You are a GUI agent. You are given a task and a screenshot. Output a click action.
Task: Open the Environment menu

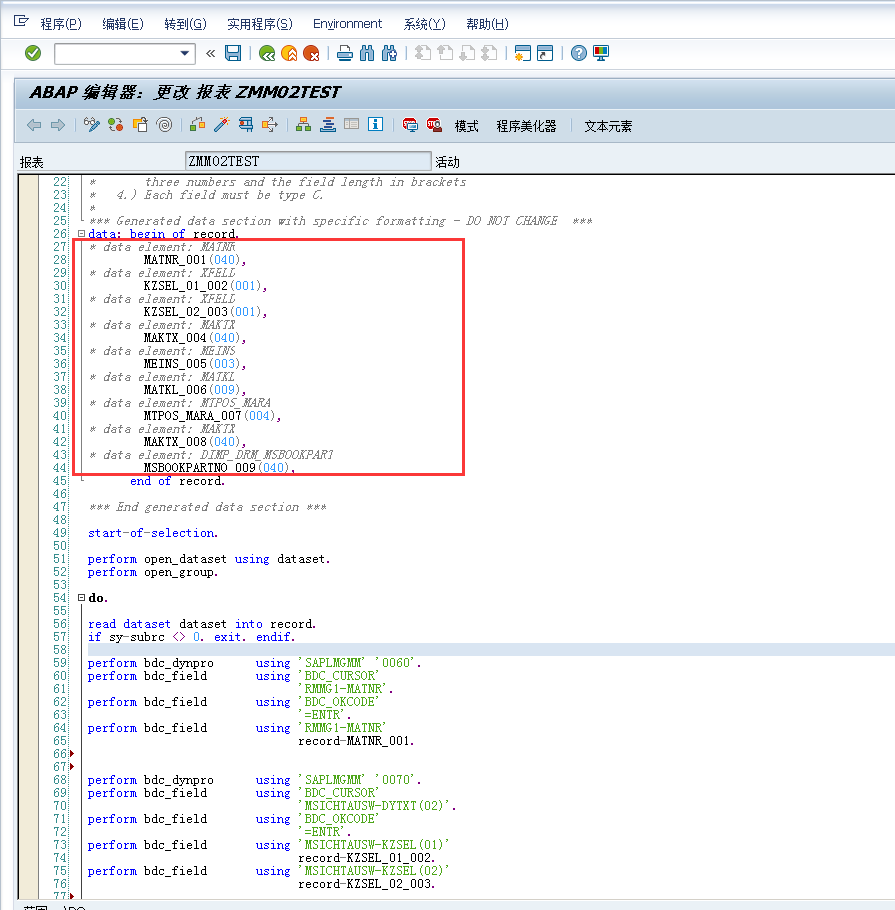[x=347, y=24]
